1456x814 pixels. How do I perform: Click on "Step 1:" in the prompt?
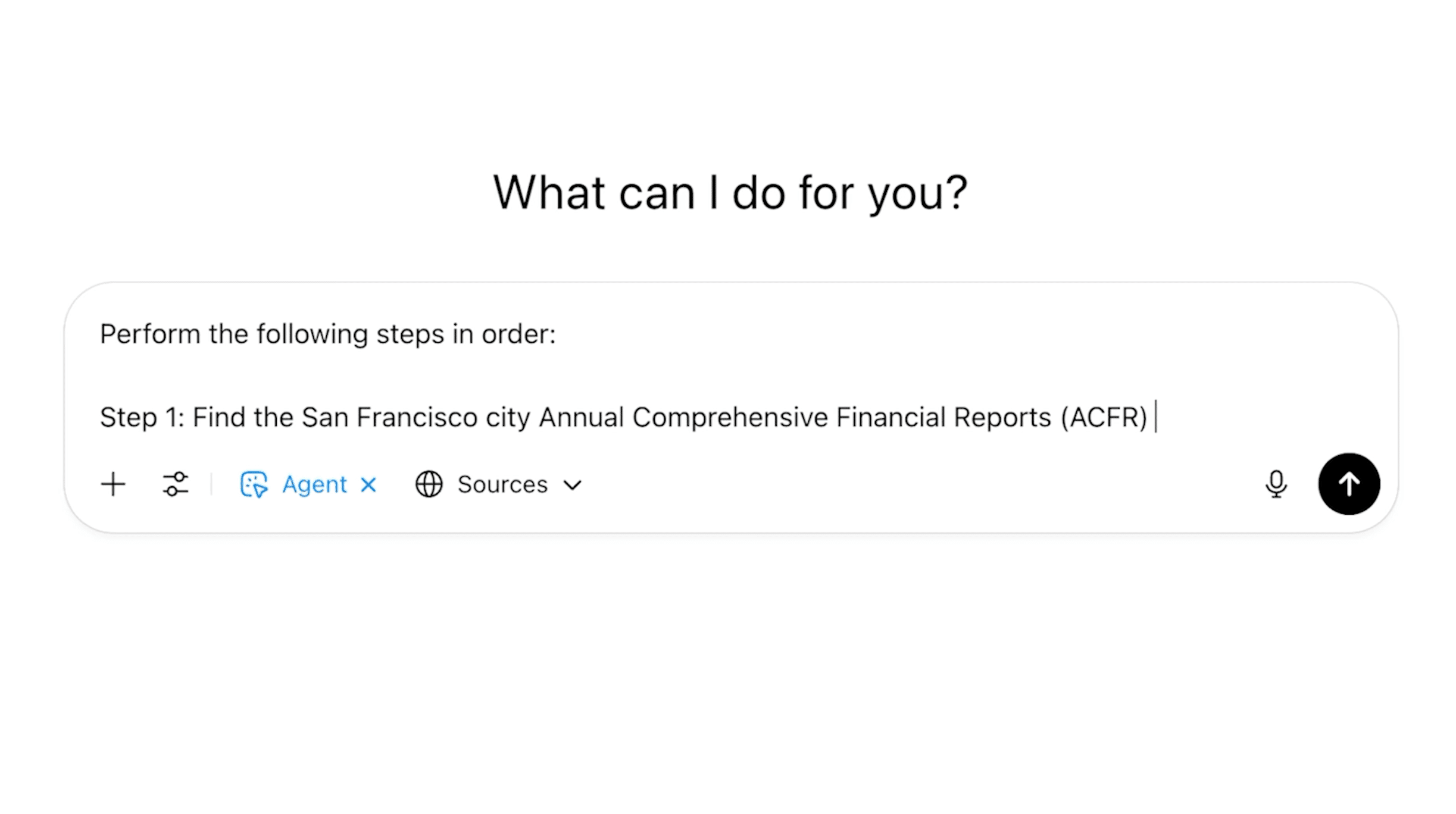[x=142, y=417]
